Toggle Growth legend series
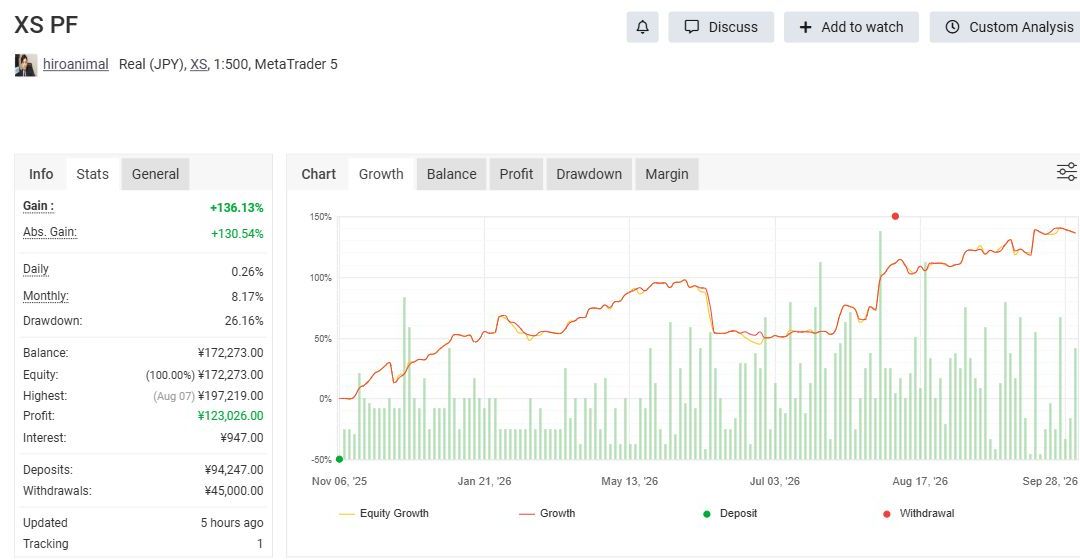Image resolution: width=1080 pixels, height=560 pixels. pos(547,513)
